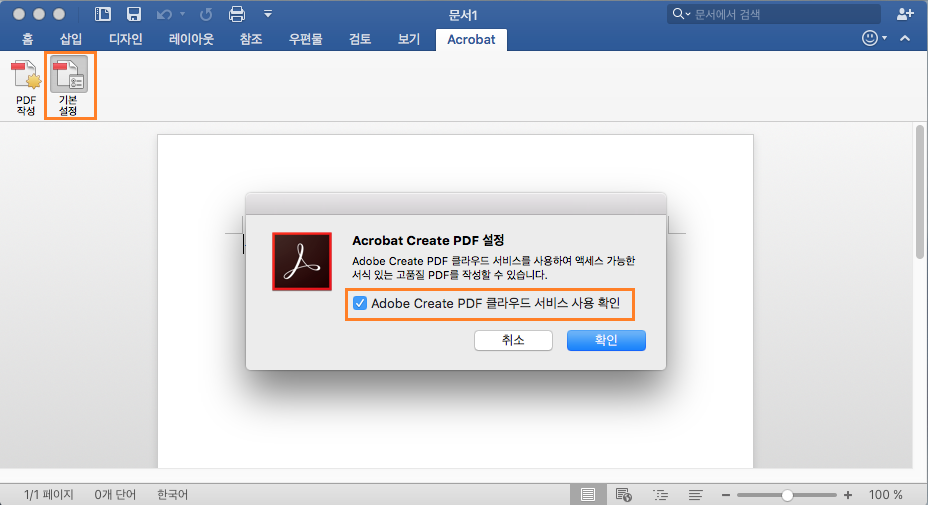The height and width of the screenshot is (505, 928).
Task: Switch to draft view icon
Action: click(696, 494)
